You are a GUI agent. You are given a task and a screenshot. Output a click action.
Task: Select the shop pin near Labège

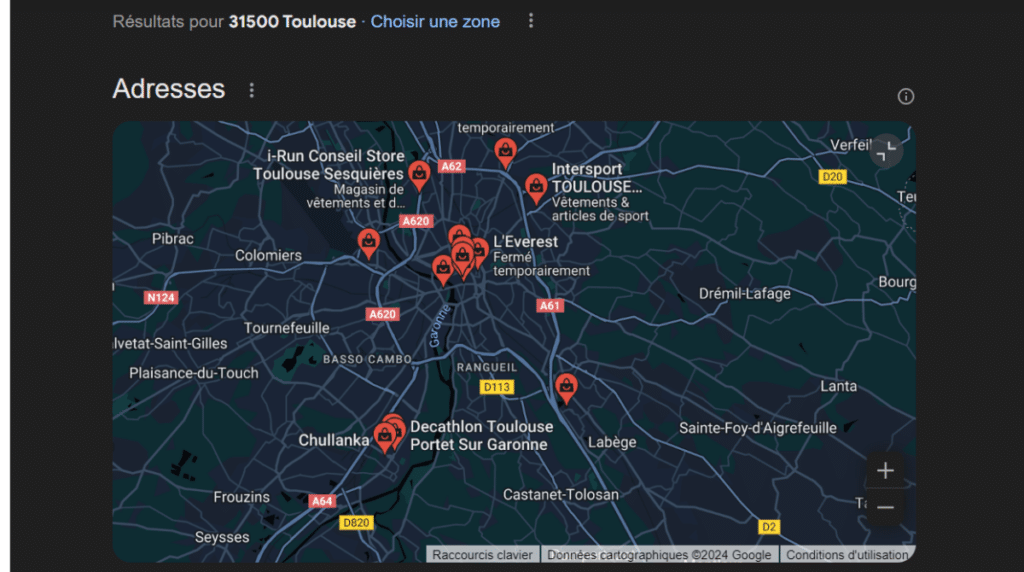tap(566, 389)
